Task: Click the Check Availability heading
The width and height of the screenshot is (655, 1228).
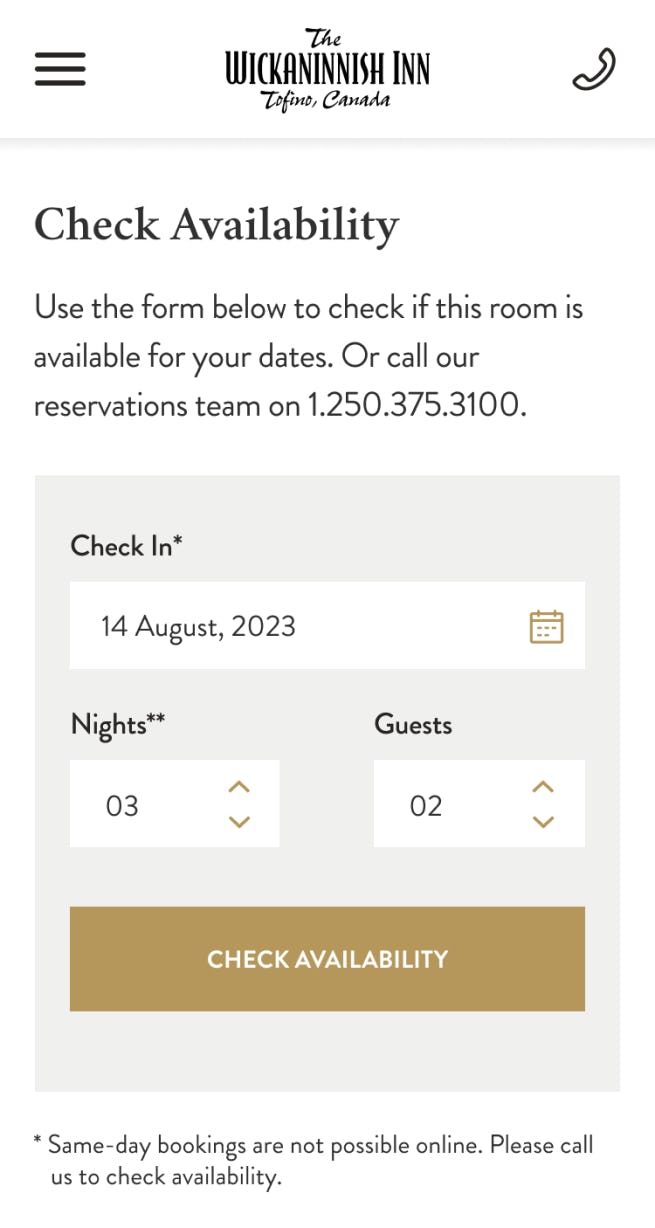Action: coord(217,224)
